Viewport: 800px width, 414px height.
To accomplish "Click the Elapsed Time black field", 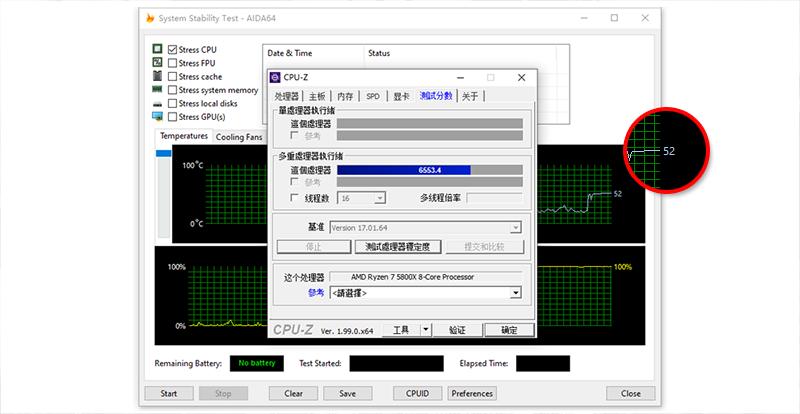I will coord(543,363).
